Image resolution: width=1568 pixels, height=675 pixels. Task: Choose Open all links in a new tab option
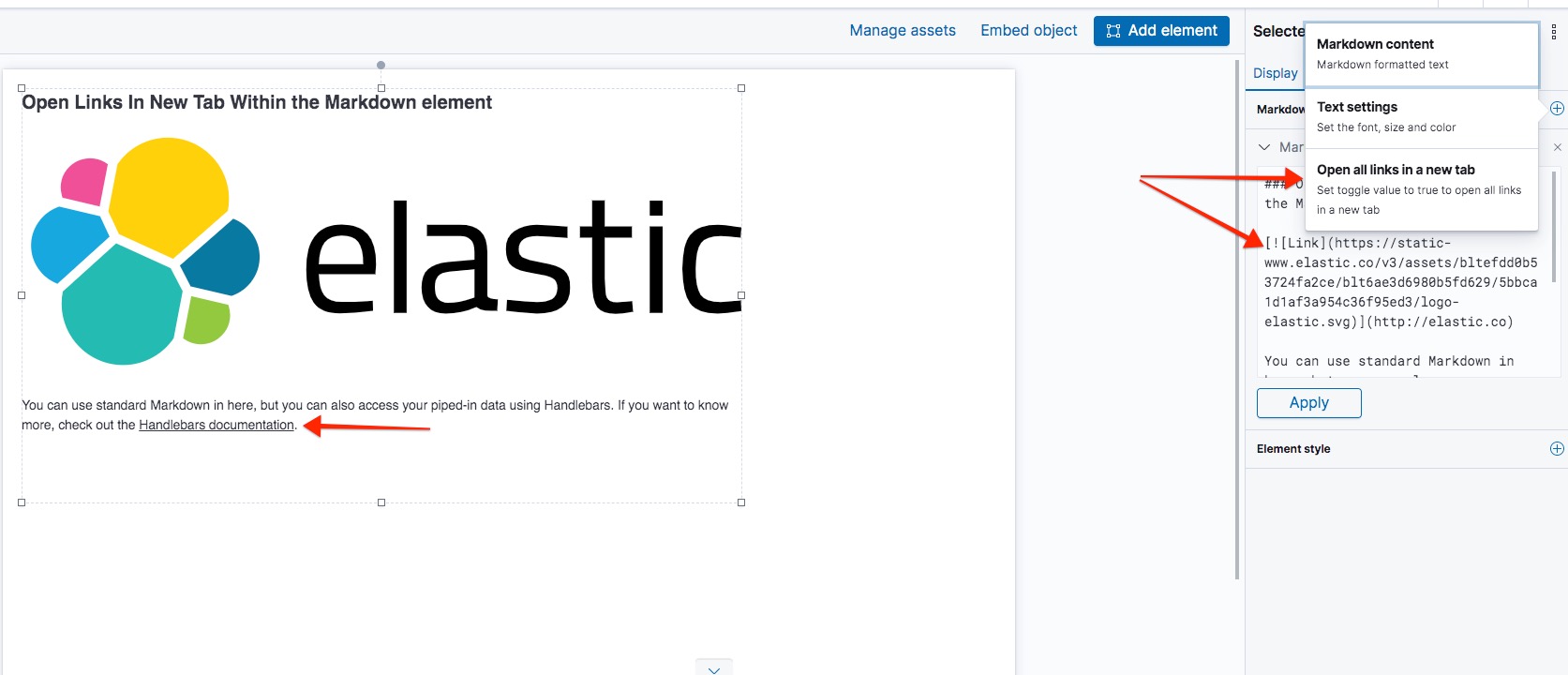click(1422, 189)
